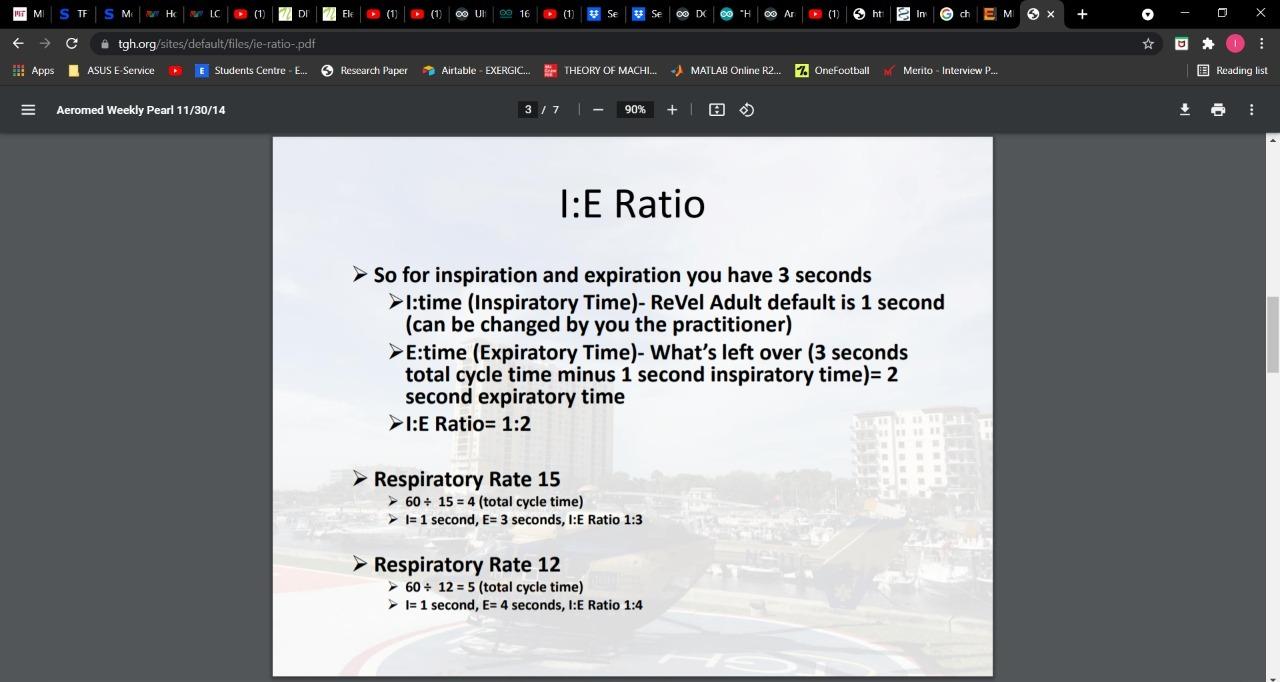Edit the current page number field
Viewport: 1280px width, 682px height.
[528, 110]
